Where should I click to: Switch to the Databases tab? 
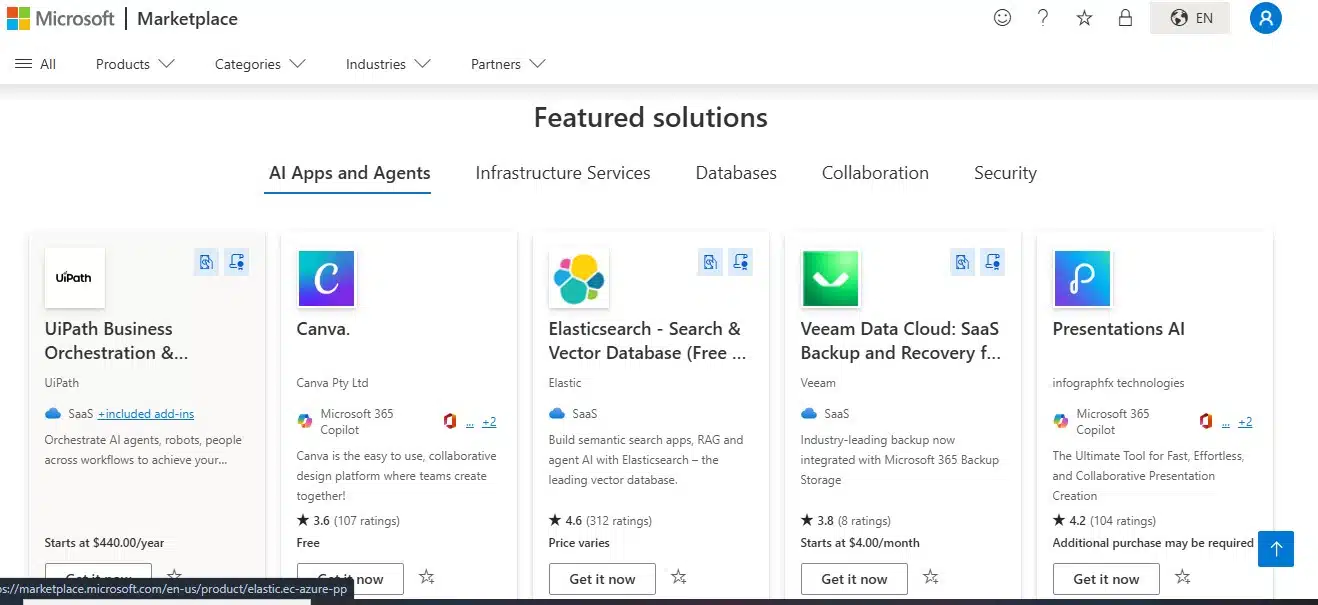click(x=736, y=173)
